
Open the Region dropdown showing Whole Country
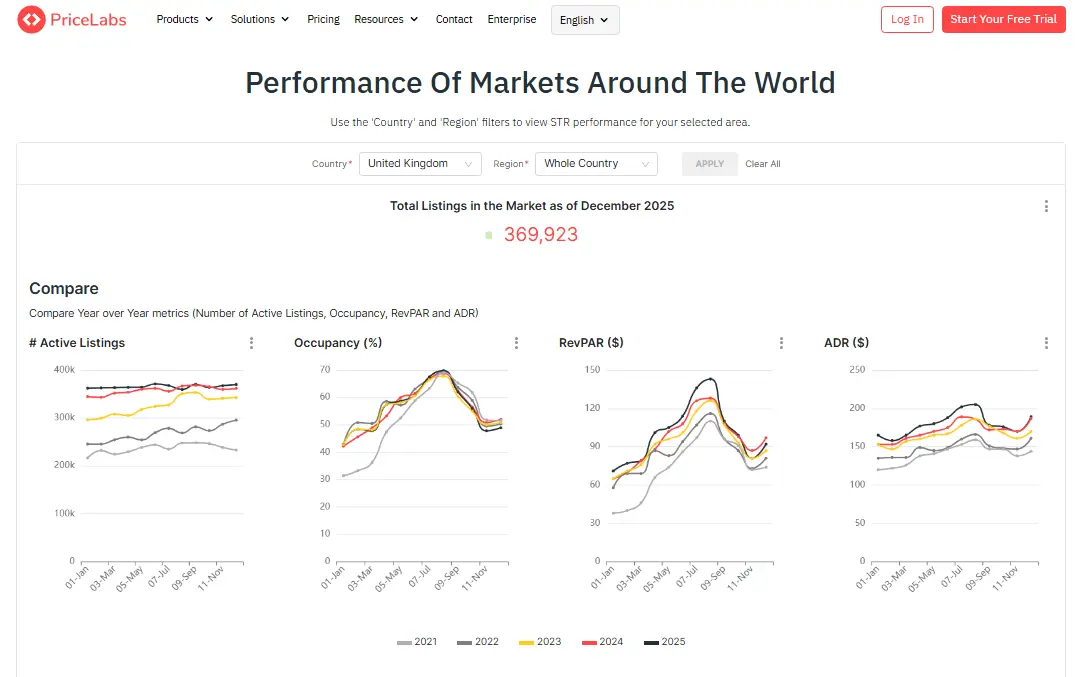(595, 163)
